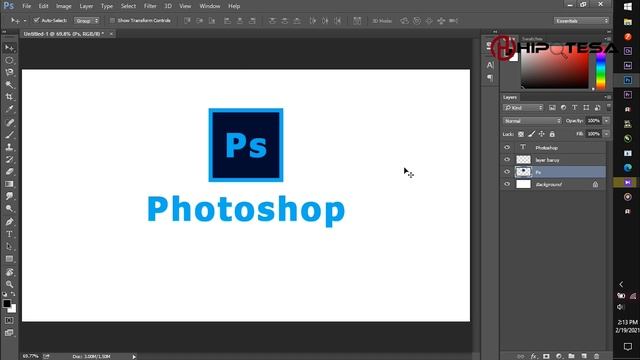Toggle lock position icon
Viewport: 640px width, 360px height.
tap(542, 134)
